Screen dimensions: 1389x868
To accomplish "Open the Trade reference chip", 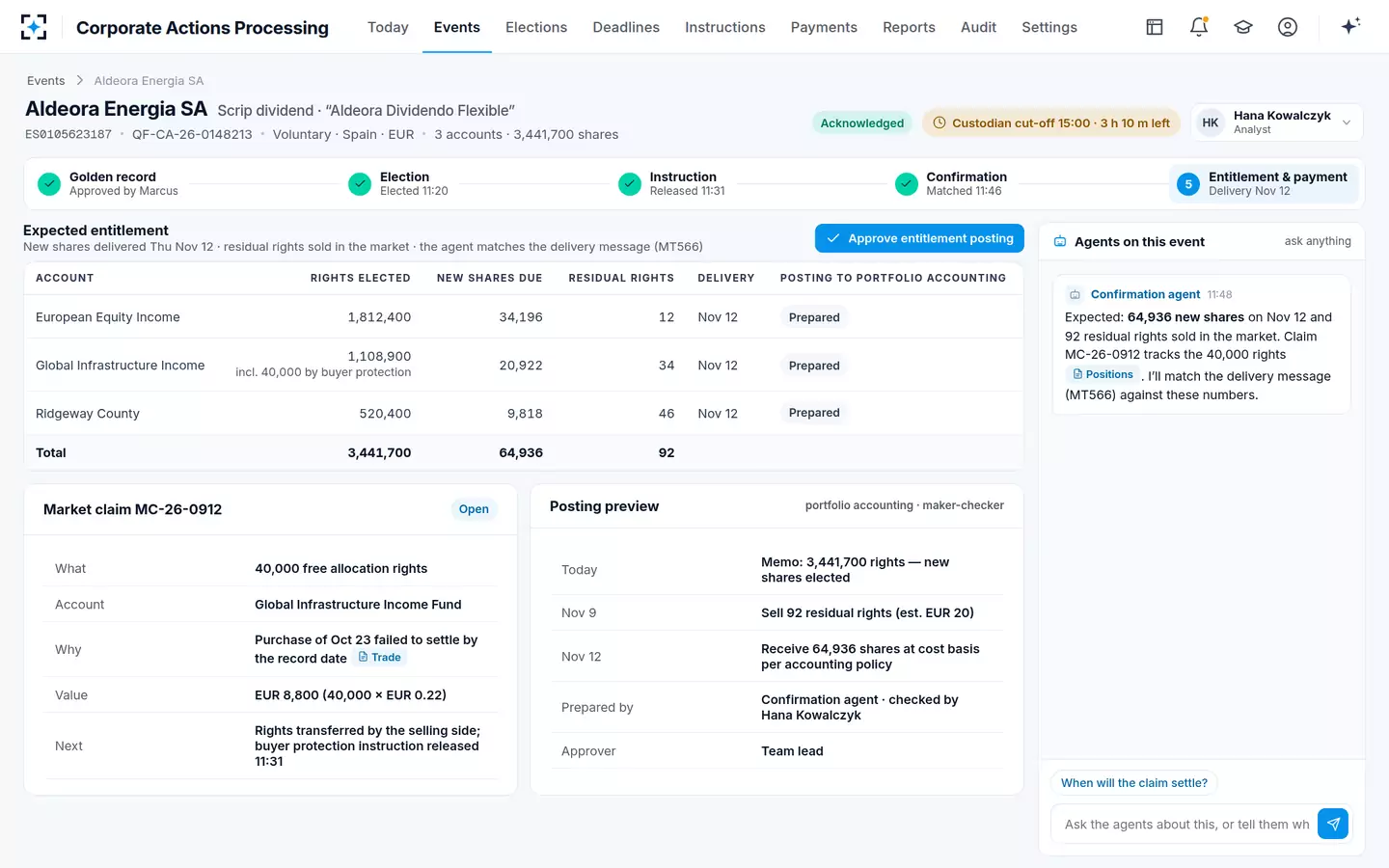I will pyautogui.click(x=379, y=658).
